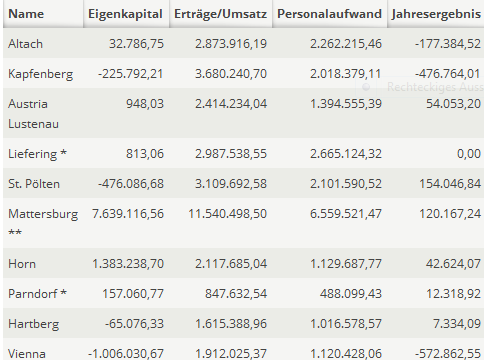484x360 pixels.
Task: Select the Altach row name
Action: coord(26,44)
